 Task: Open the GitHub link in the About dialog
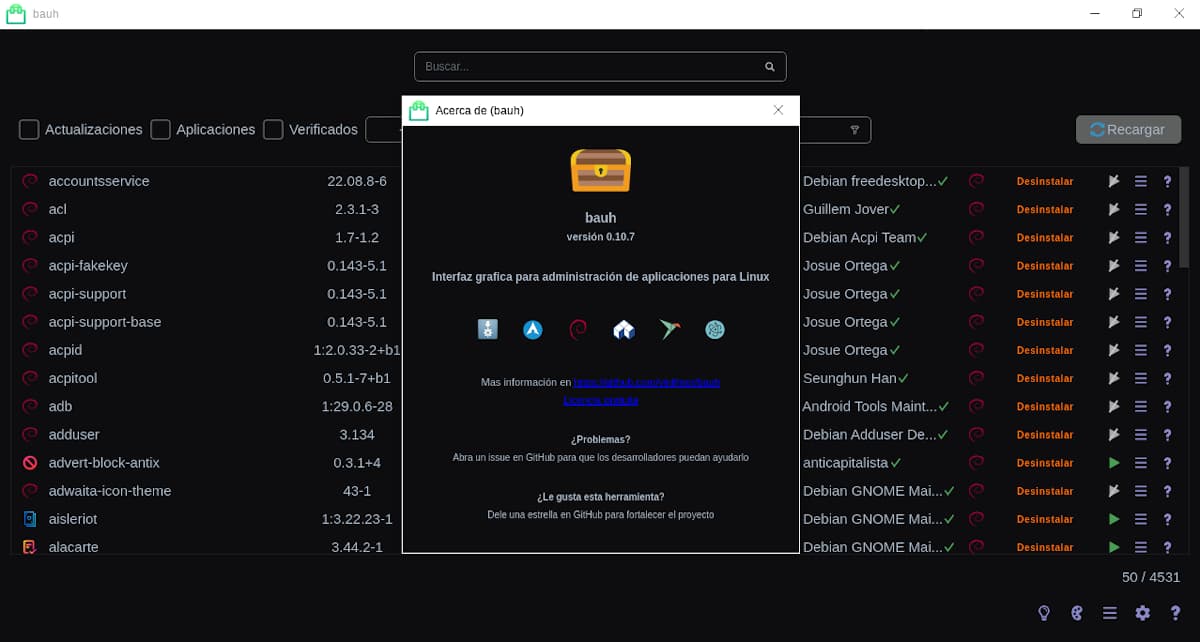647,382
